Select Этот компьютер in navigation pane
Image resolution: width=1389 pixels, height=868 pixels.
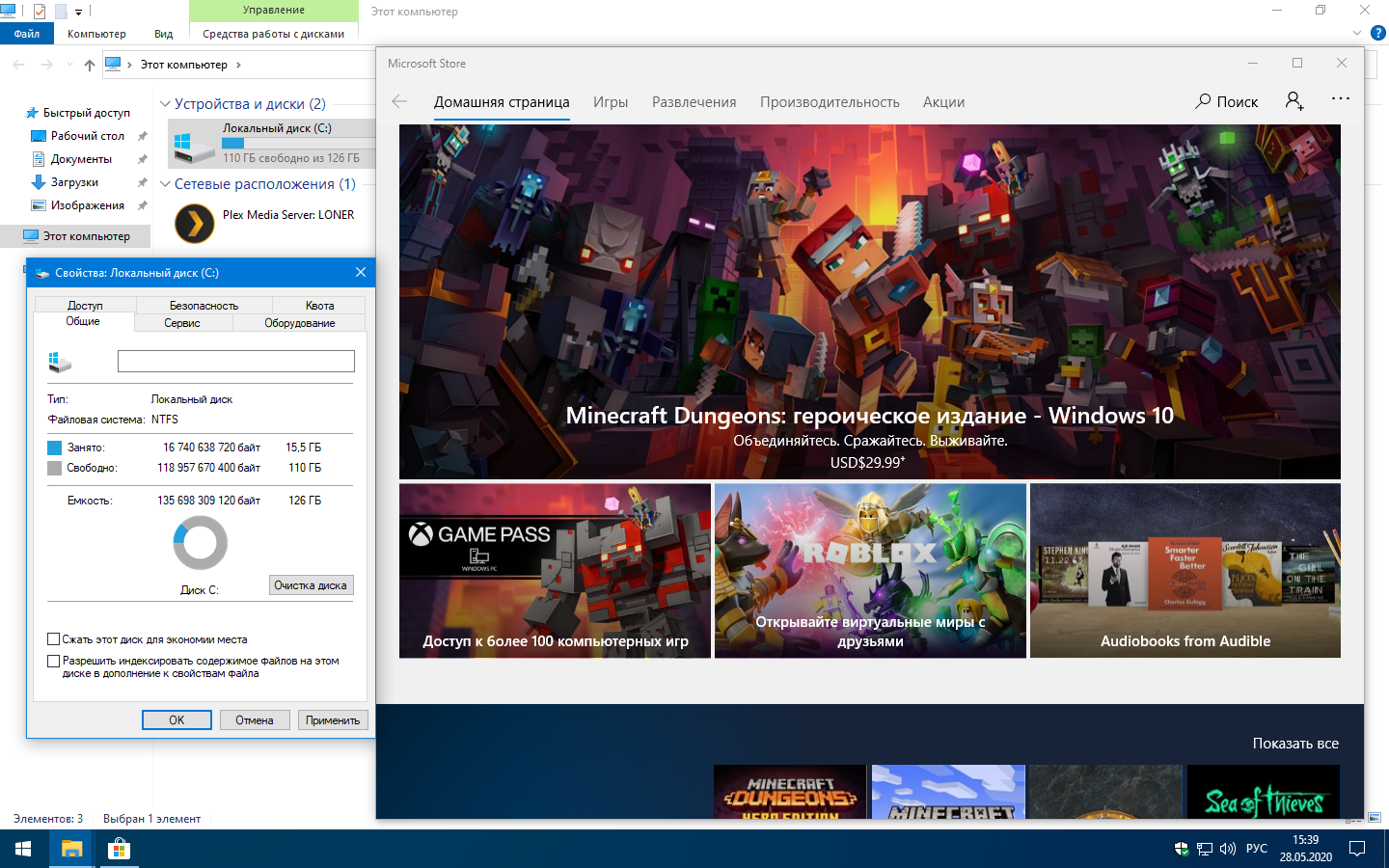click(x=76, y=236)
